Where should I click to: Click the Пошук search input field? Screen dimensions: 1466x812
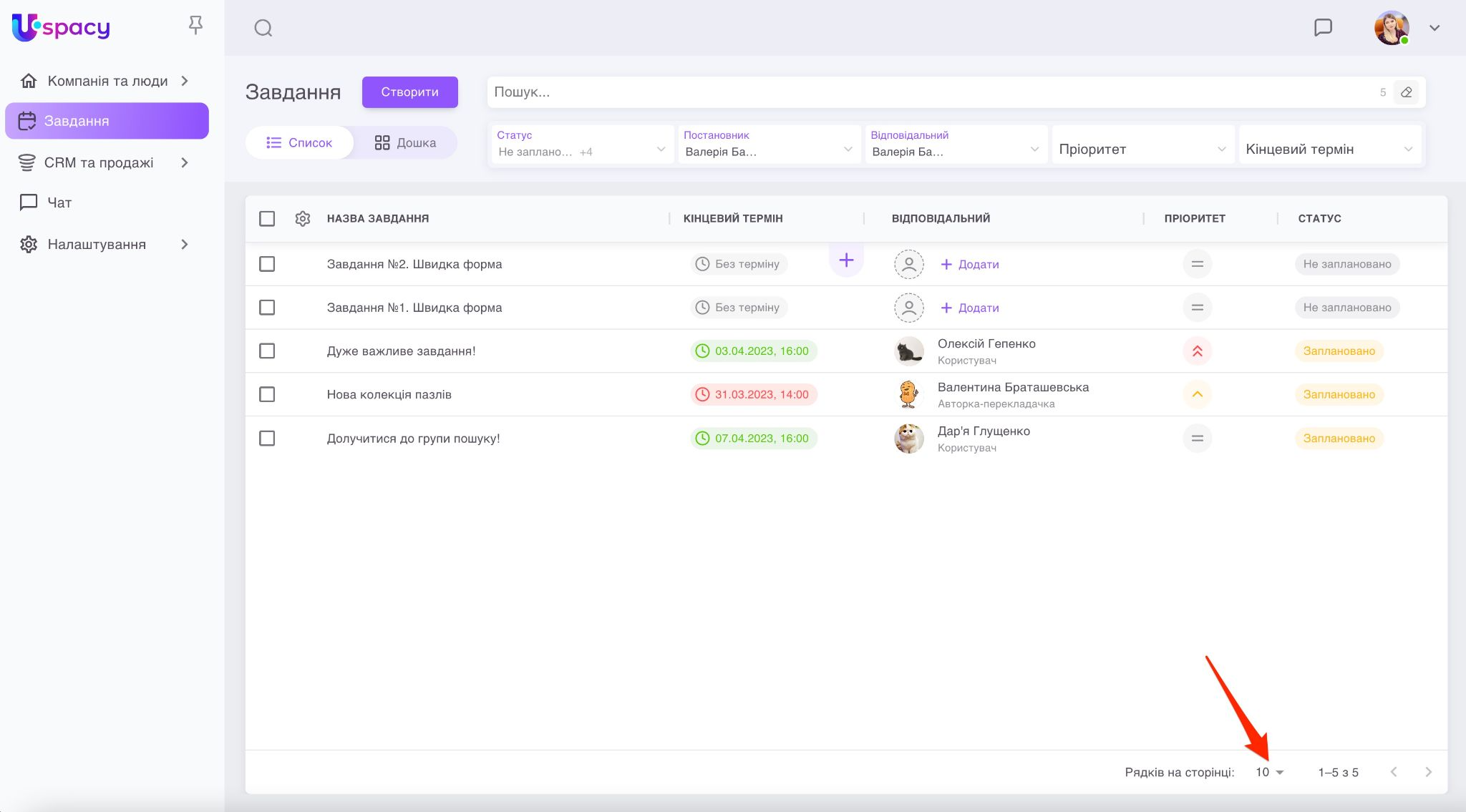click(x=931, y=92)
